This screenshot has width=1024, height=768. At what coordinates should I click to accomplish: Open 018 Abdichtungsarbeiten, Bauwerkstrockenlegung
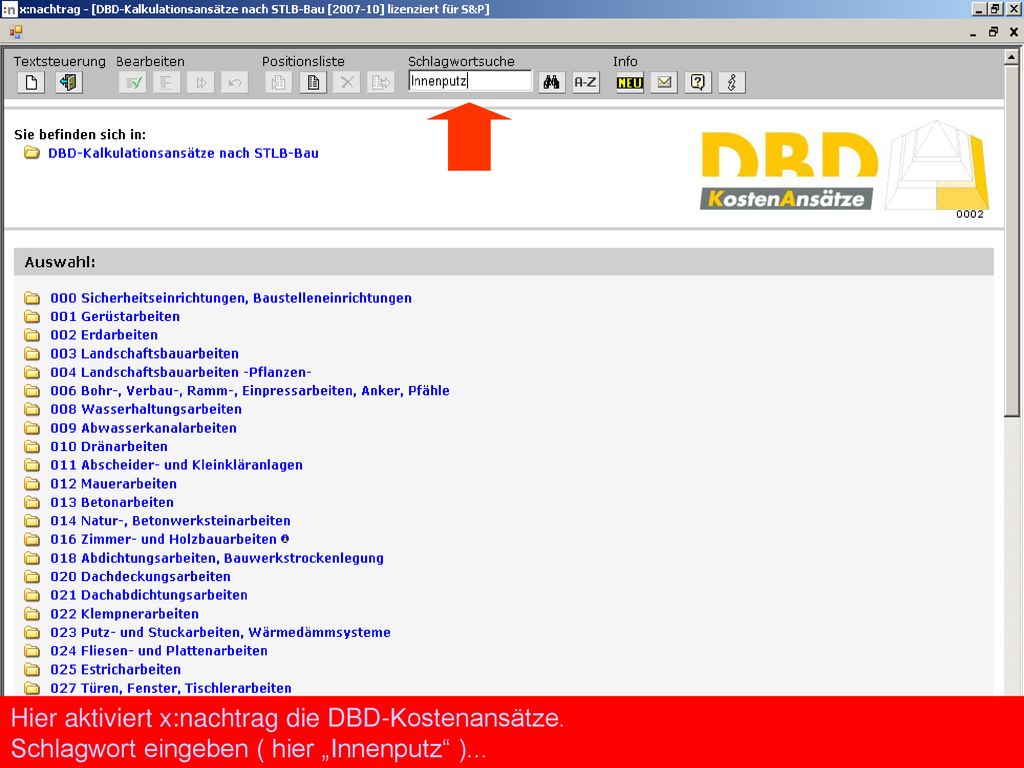click(217, 558)
